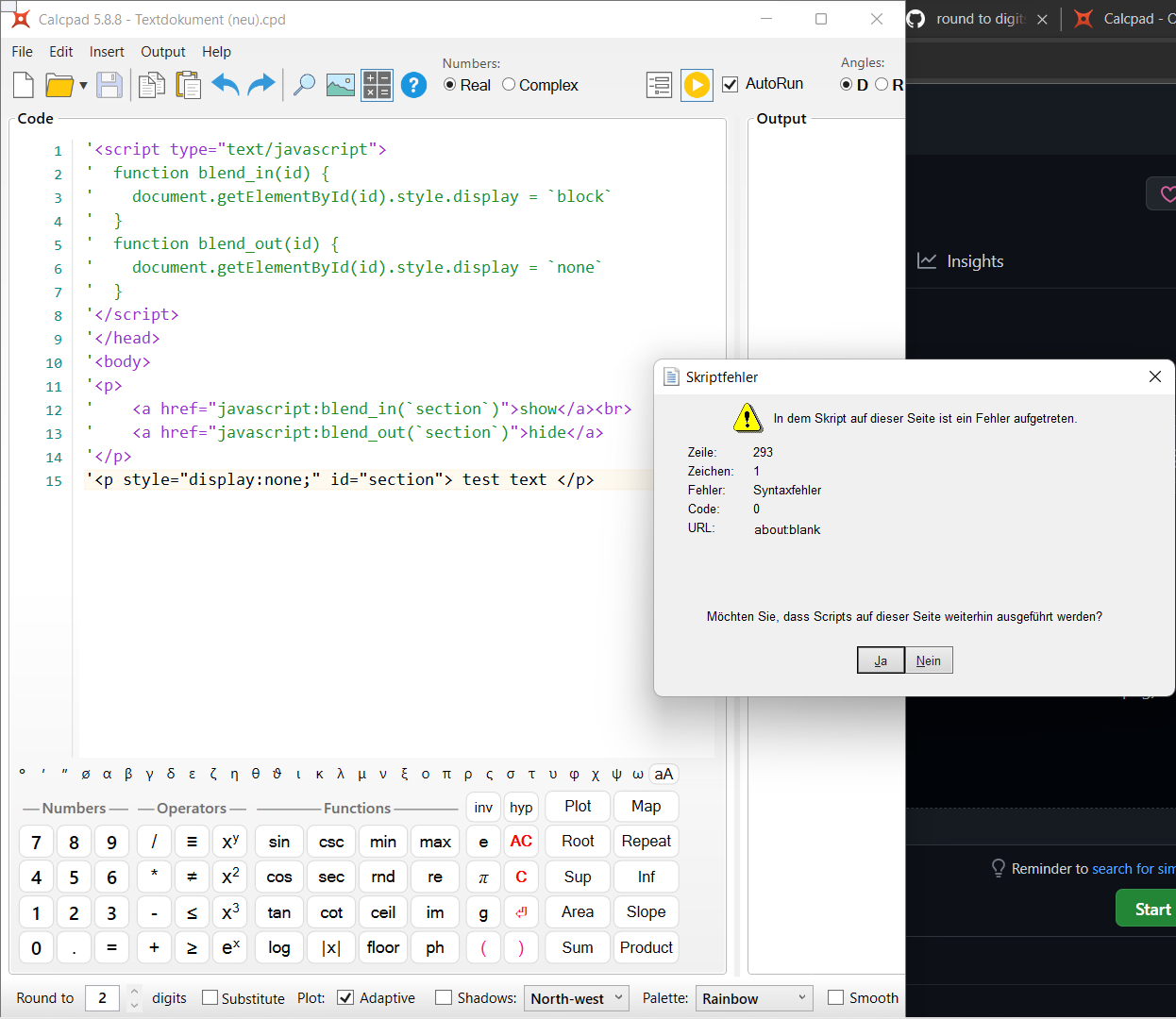Image resolution: width=1176 pixels, height=1019 pixels.
Task: Select Complex numbers mode
Action: point(508,85)
